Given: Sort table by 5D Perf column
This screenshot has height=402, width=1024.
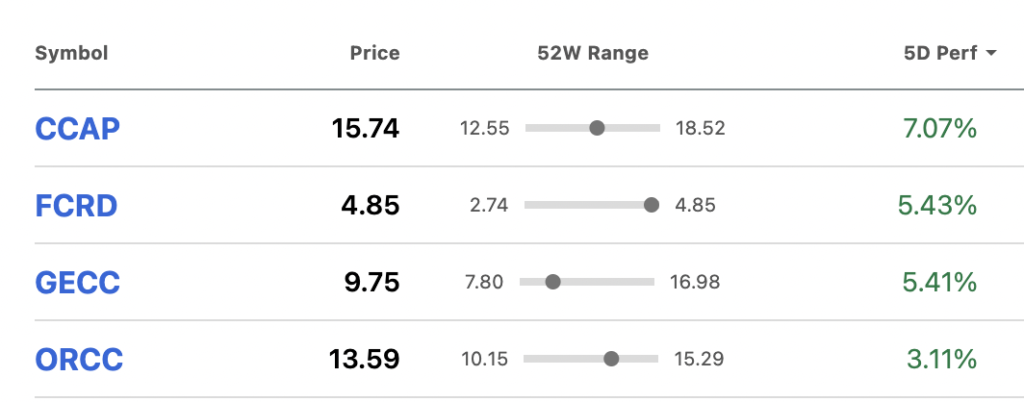Looking at the screenshot, I should [940, 54].
